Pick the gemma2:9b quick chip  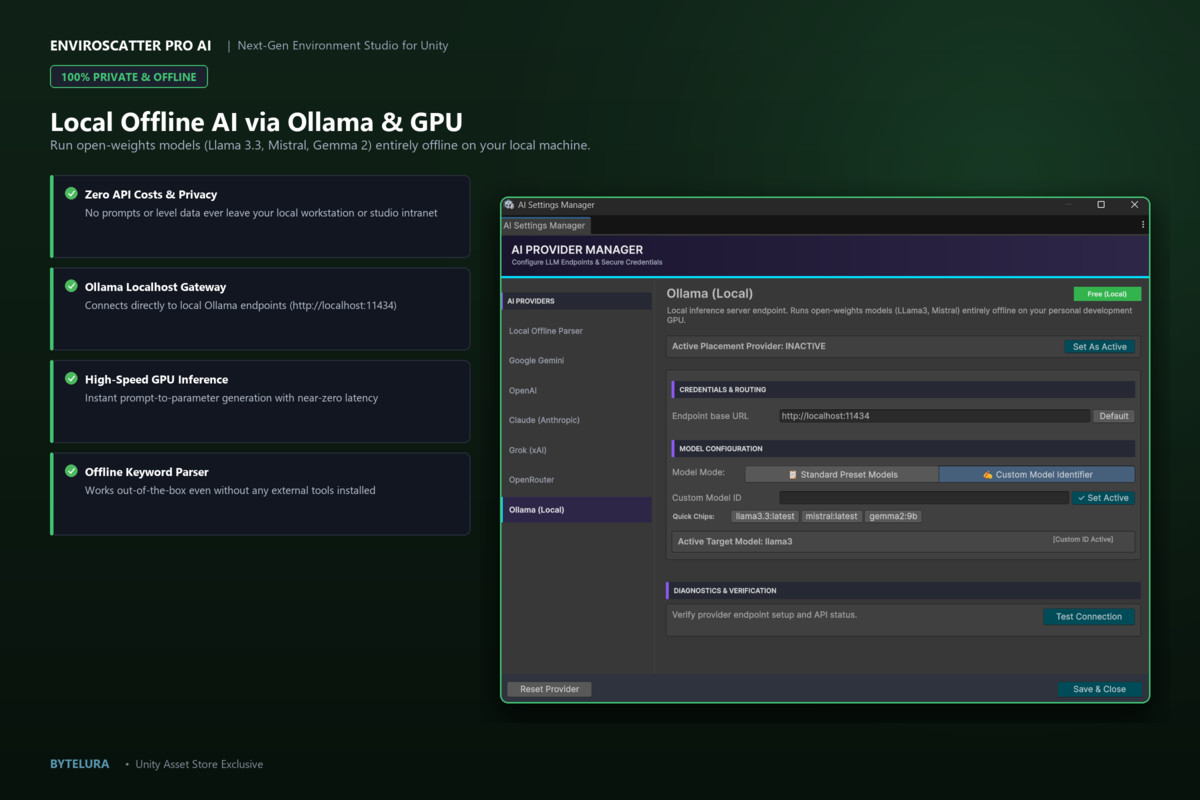pos(893,517)
